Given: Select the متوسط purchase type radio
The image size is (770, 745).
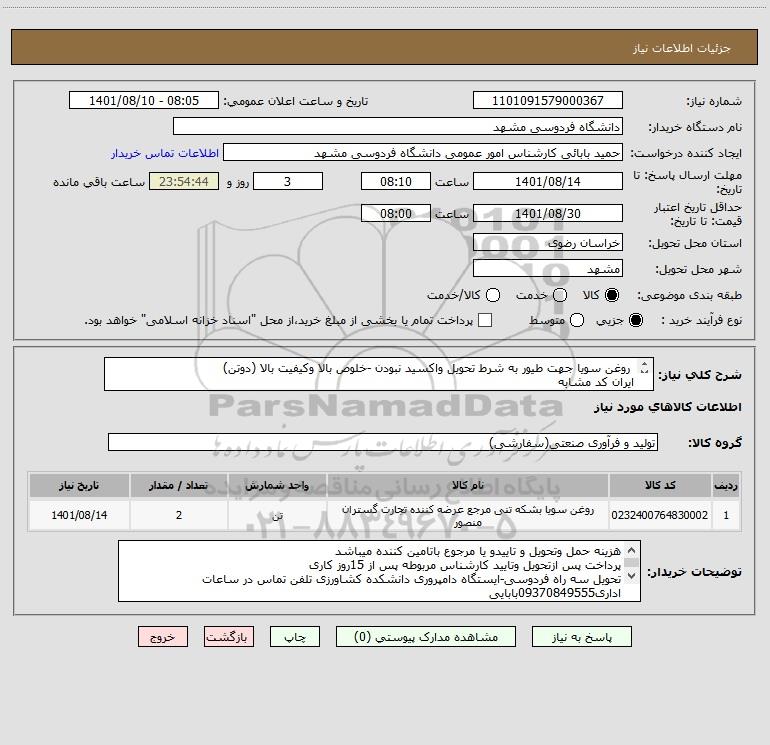Looking at the screenshot, I should click(577, 320).
